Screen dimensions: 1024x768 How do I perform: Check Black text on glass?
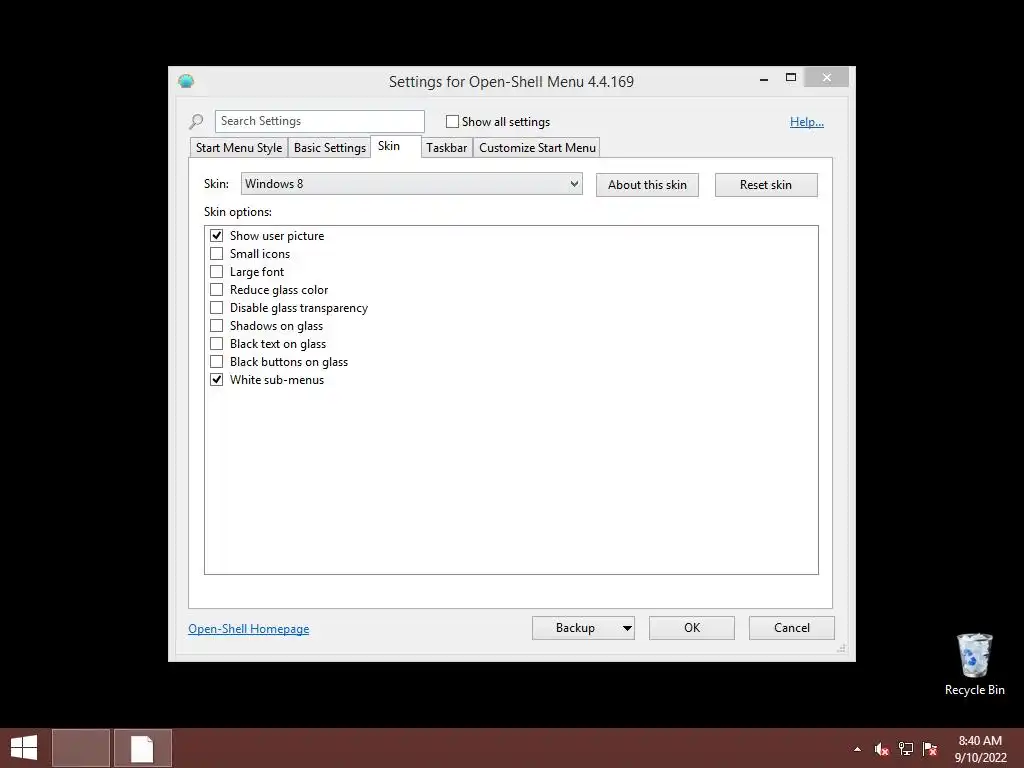pos(216,344)
